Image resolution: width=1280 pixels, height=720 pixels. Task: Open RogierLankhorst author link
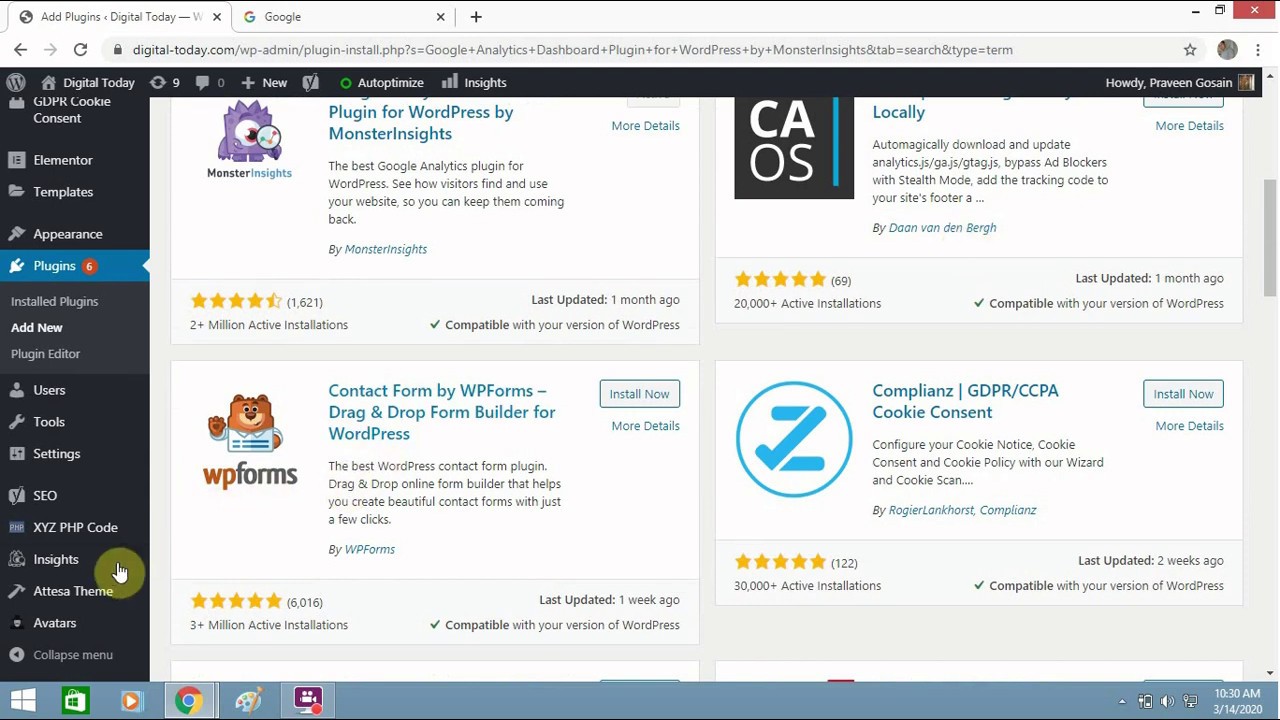pyautogui.click(x=931, y=510)
